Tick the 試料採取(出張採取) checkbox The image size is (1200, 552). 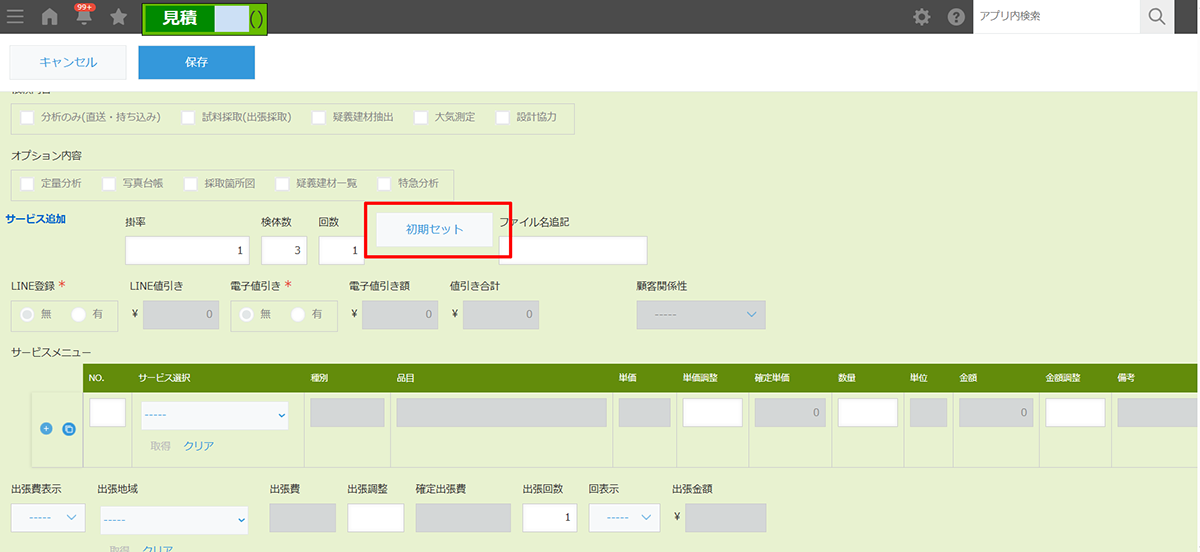188,117
